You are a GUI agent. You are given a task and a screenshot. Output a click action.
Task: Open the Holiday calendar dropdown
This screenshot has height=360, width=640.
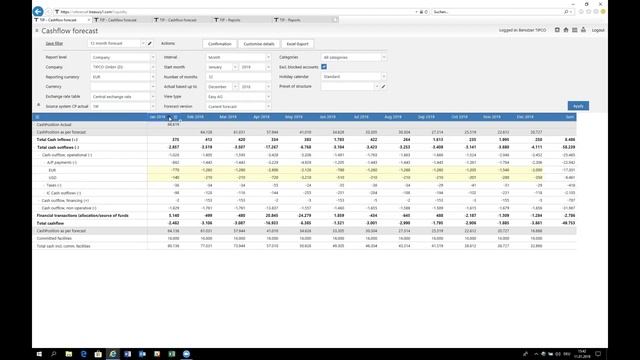[x=353, y=77]
